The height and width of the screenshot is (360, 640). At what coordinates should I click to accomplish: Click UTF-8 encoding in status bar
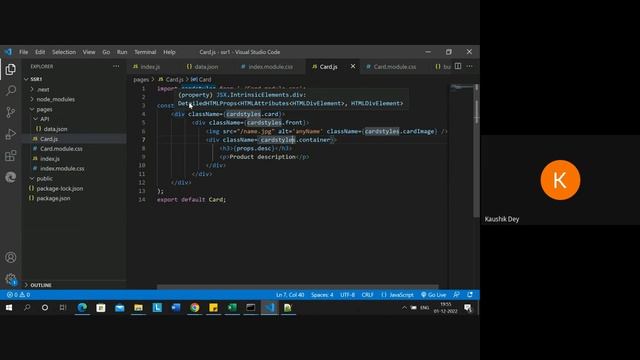tap(347, 295)
